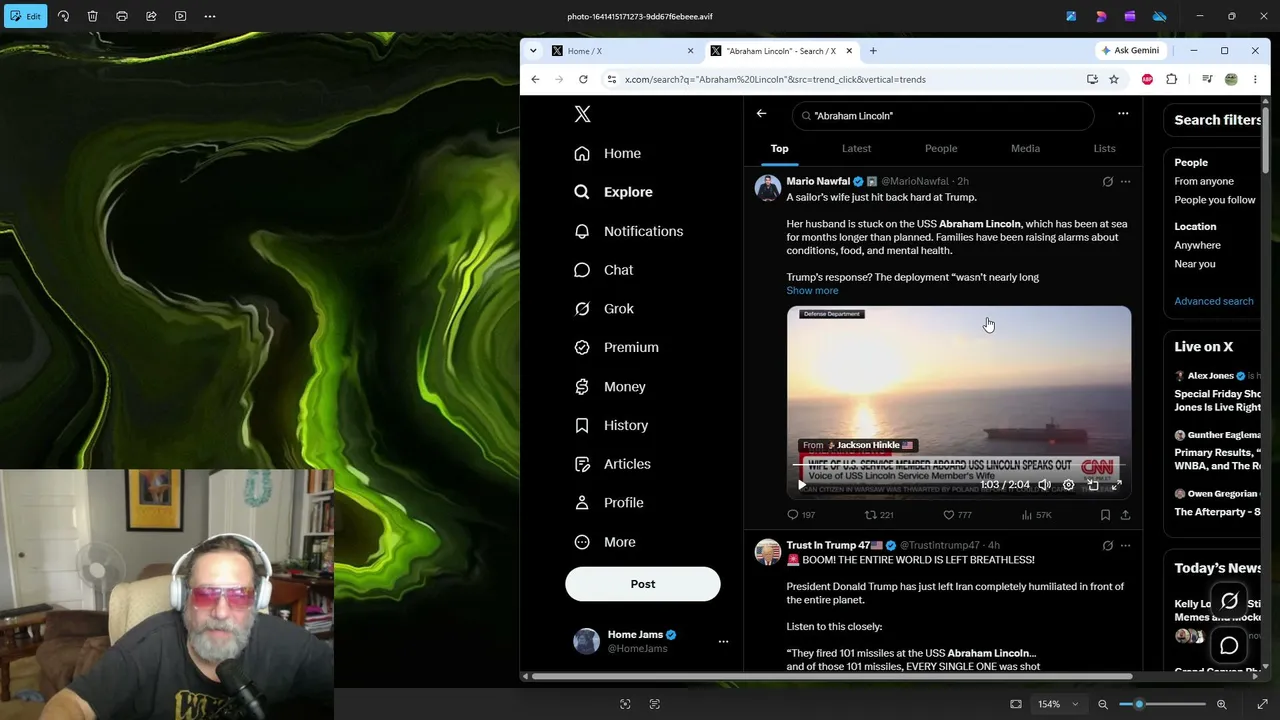Screen dimensions: 1280x720
Task: Click the white Post button
Action: (x=643, y=584)
